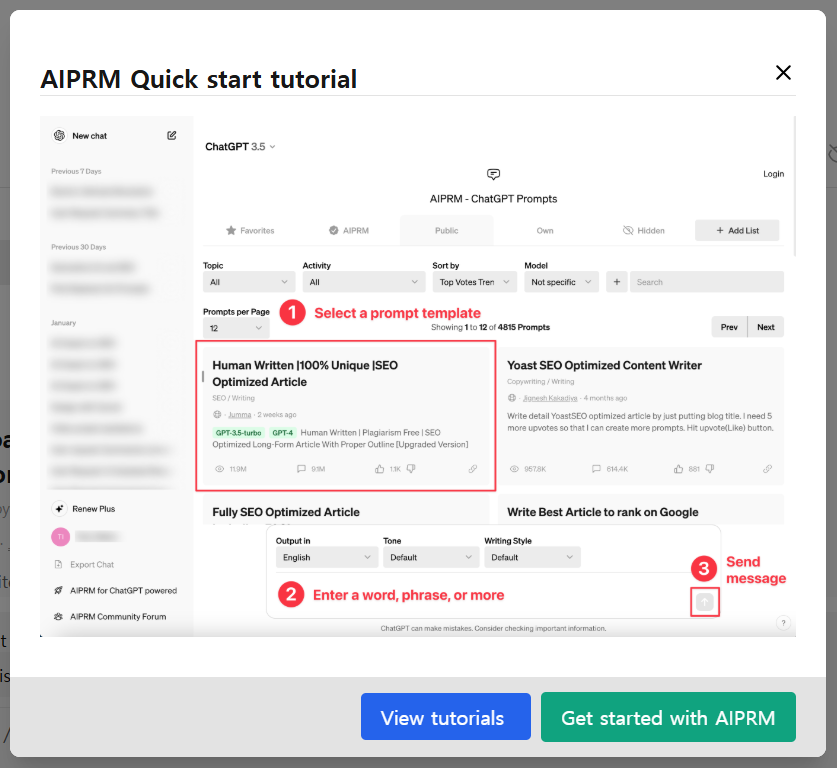This screenshot has width=837, height=768.
Task: Copy link of Human Written SEO prompt
Action: tap(473, 469)
